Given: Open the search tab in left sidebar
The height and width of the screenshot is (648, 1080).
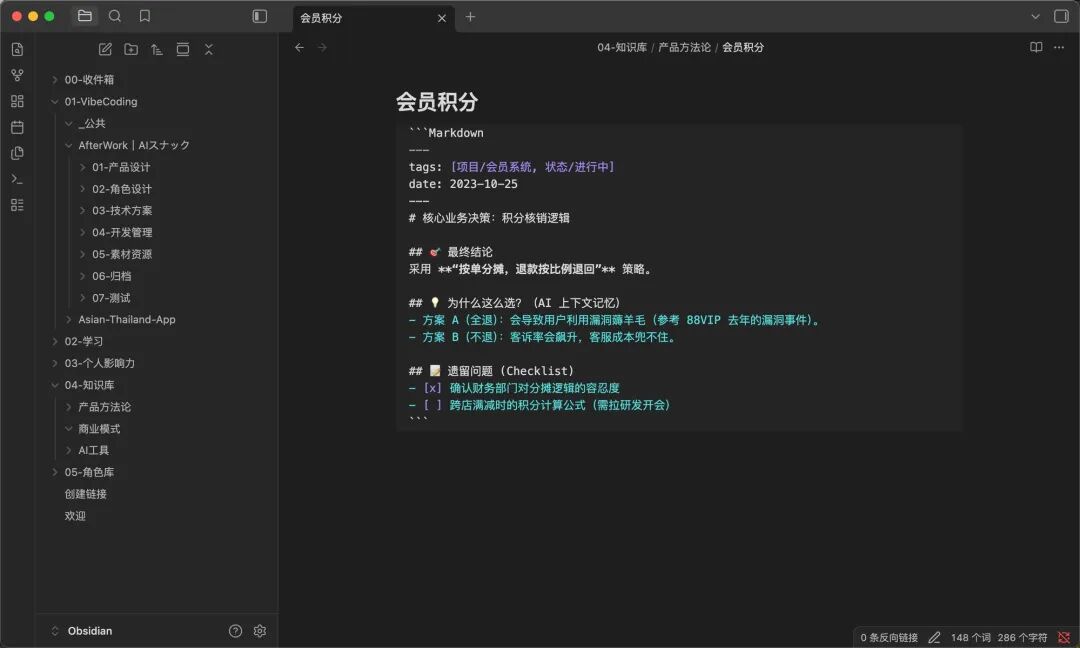Looking at the screenshot, I should coord(115,16).
